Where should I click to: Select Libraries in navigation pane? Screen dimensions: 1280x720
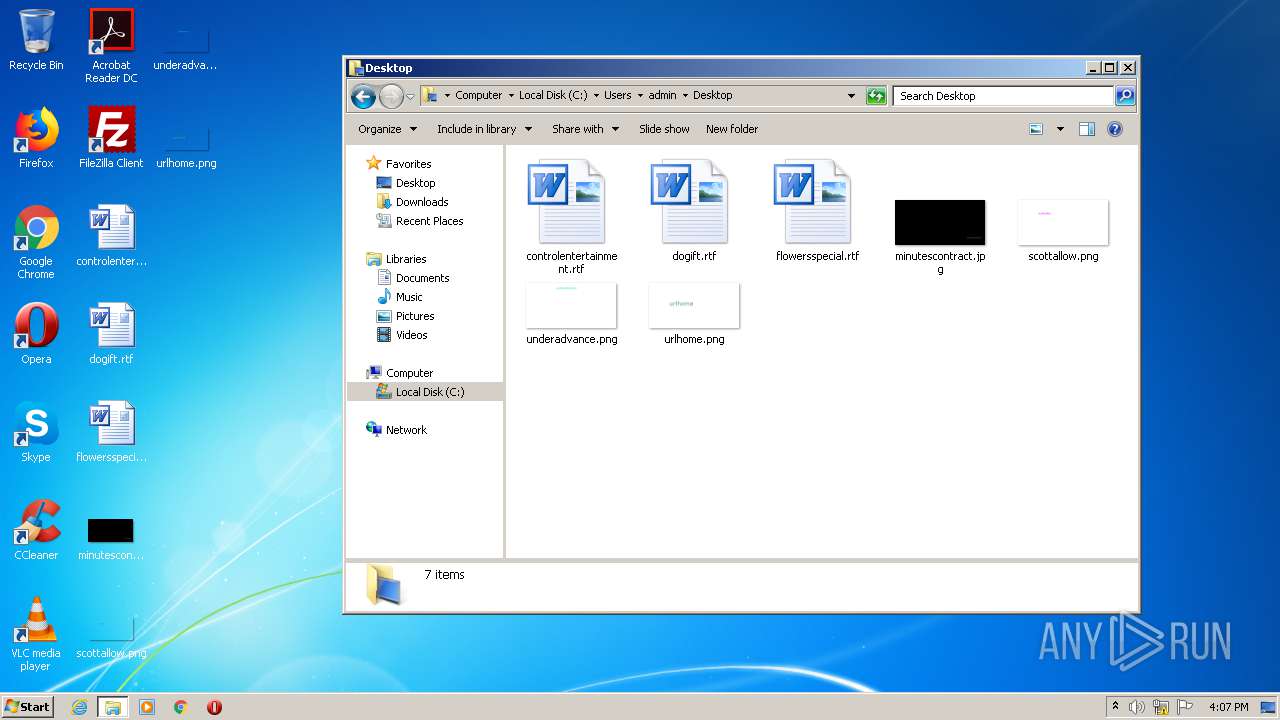pos(396,259)
